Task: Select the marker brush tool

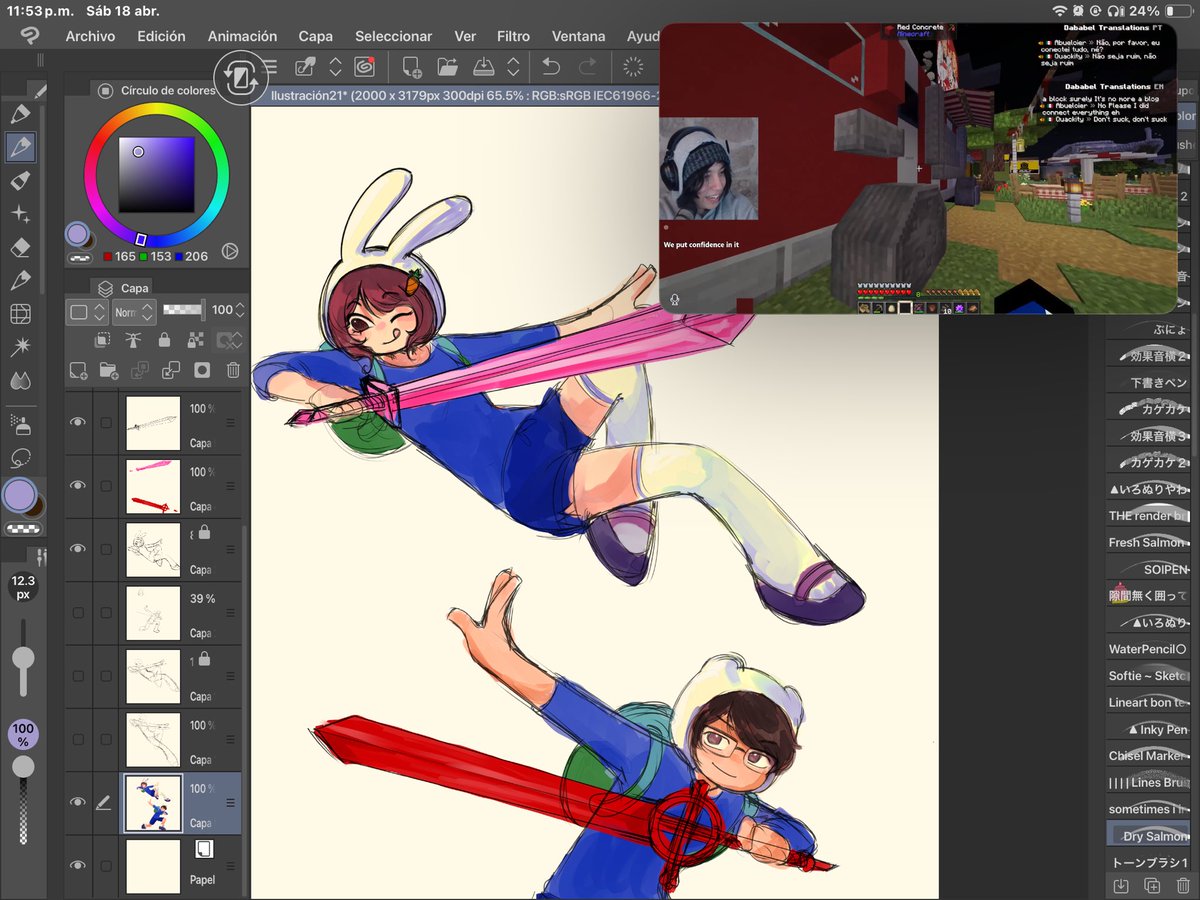Action: click(x=20, y=181)
